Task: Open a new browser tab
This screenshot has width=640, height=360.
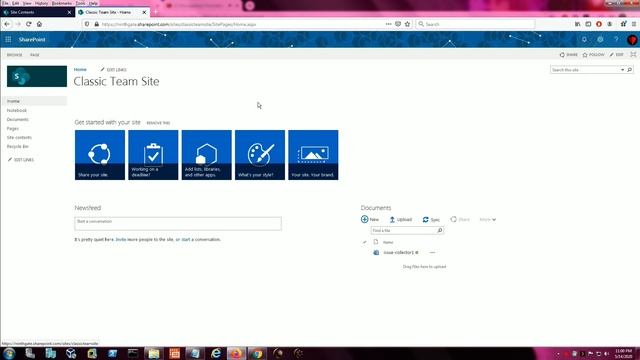Action: [x=155, y=12]
